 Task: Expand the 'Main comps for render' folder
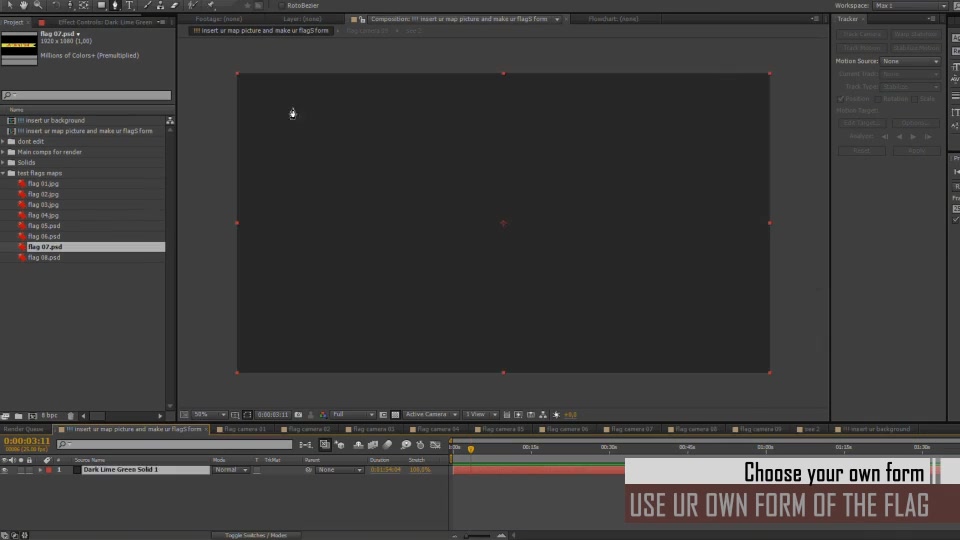4,152
